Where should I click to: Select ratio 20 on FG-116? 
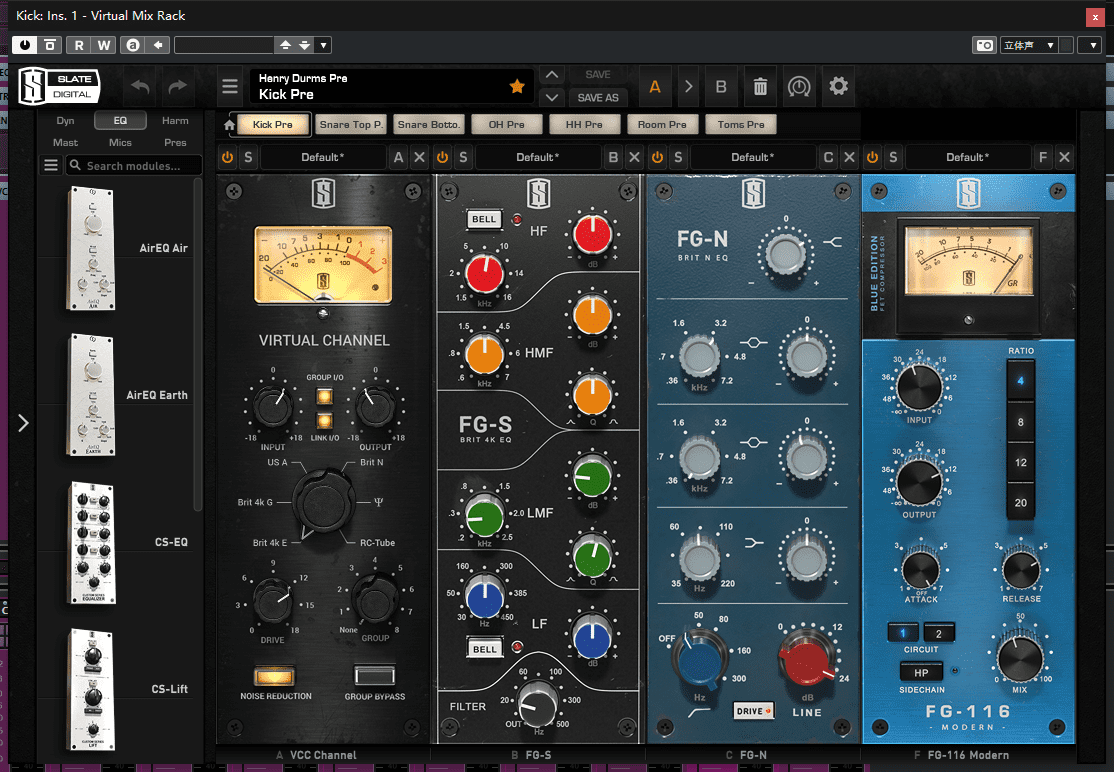pos(1020,503)
